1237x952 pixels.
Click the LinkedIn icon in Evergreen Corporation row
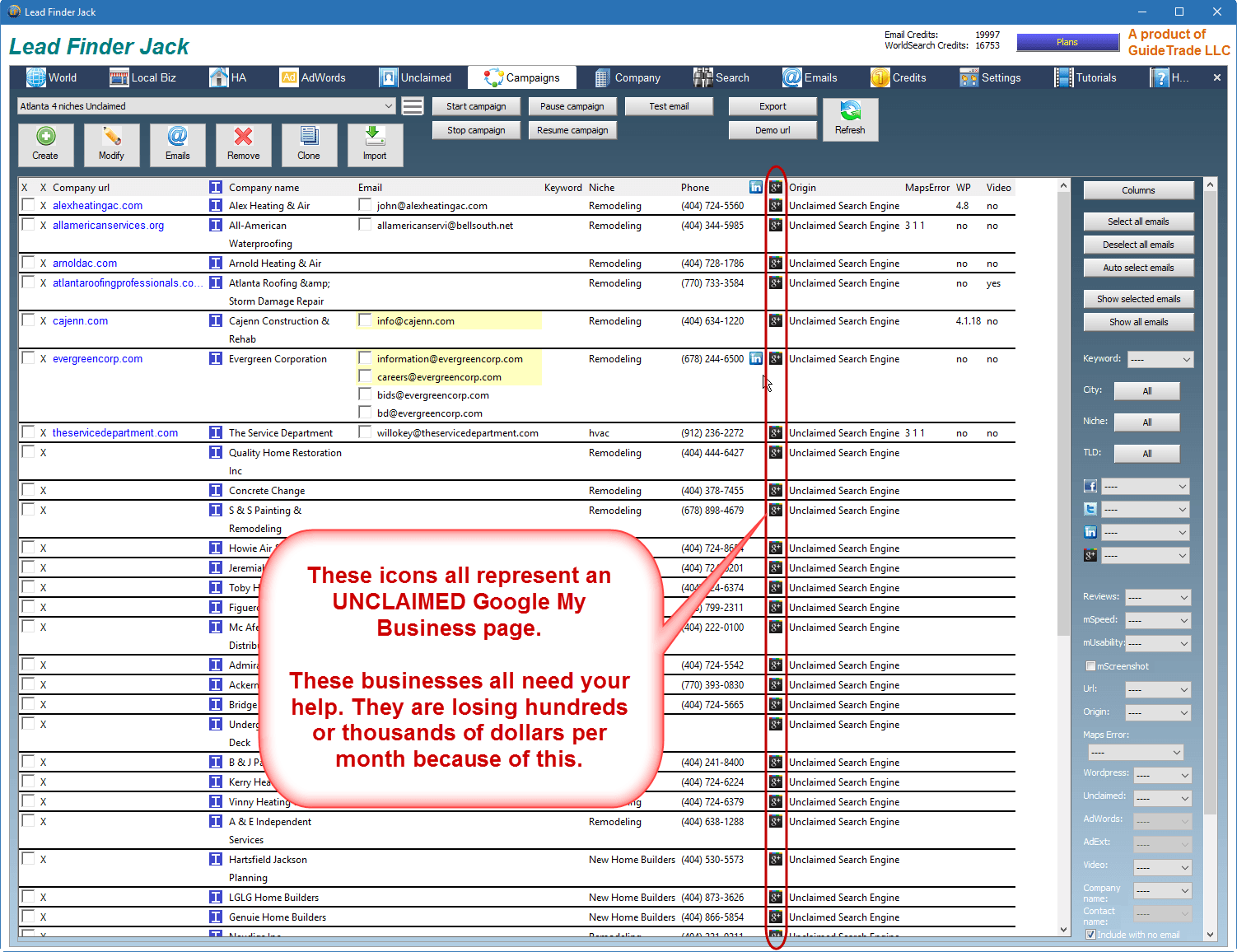point(755,359)
